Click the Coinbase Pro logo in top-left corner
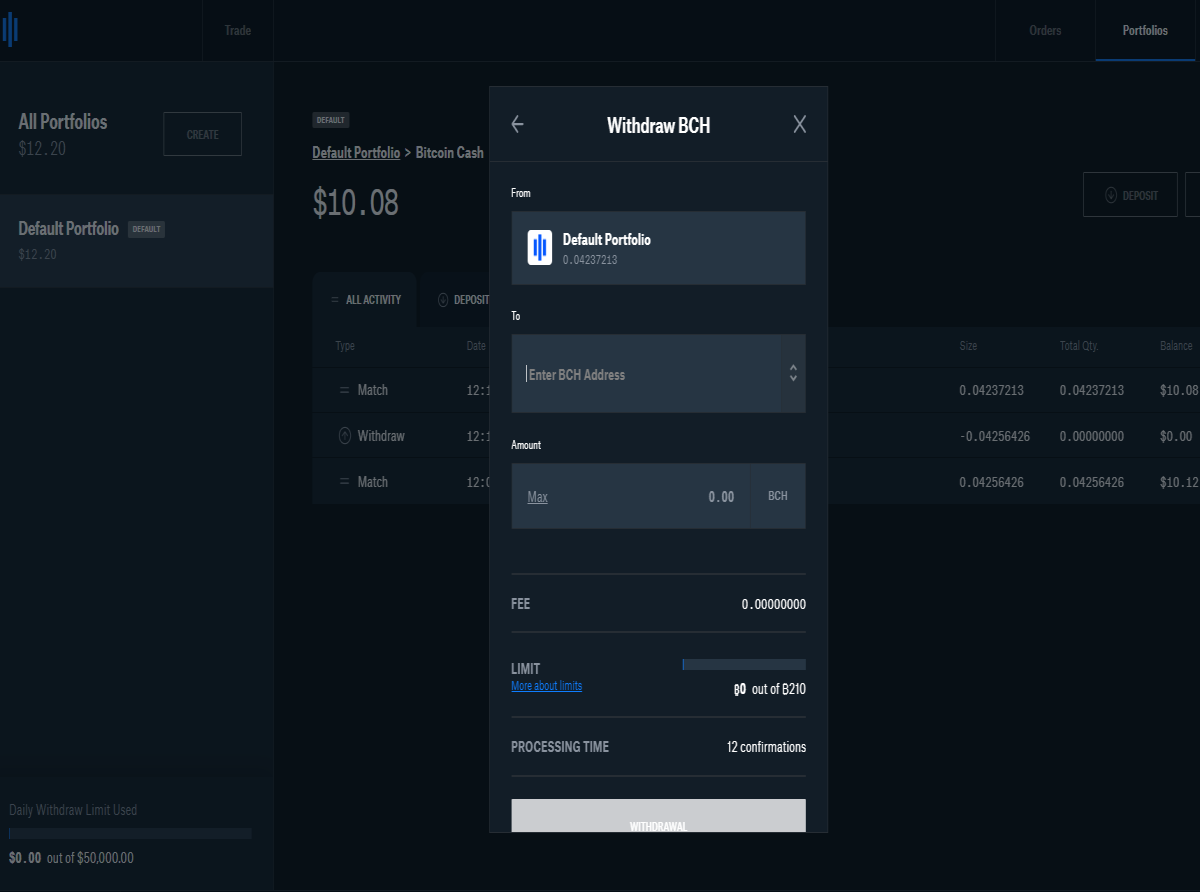The width and height of the screenshot is (1200, 892). 11,29
